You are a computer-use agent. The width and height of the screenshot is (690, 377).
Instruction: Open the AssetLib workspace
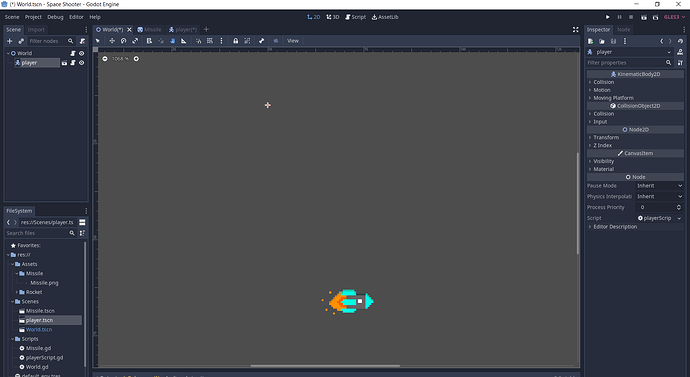(x=385, y=17)
